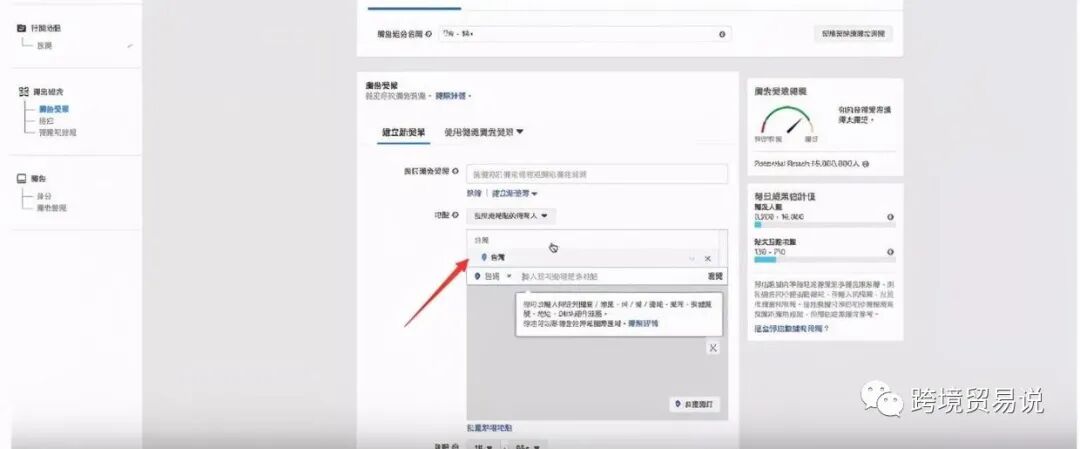Select ad format item under ad in sidebar

click(52, 208)
